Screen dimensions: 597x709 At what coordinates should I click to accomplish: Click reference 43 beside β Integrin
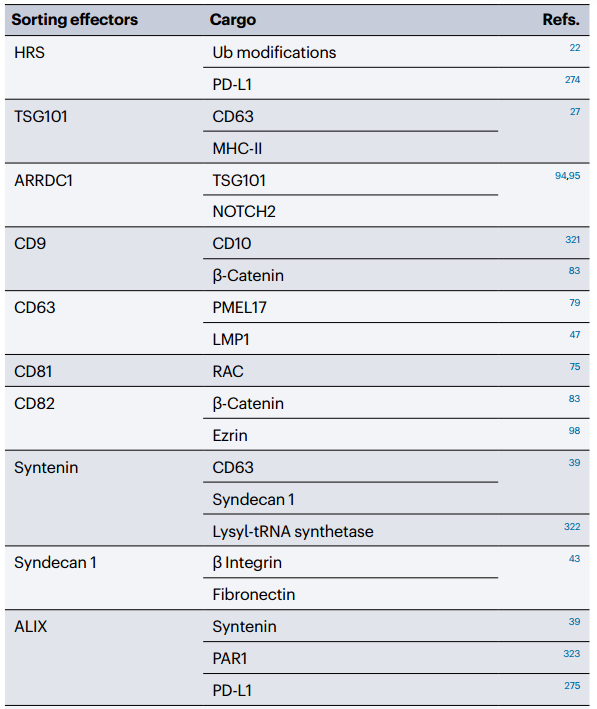click(574, 559)
